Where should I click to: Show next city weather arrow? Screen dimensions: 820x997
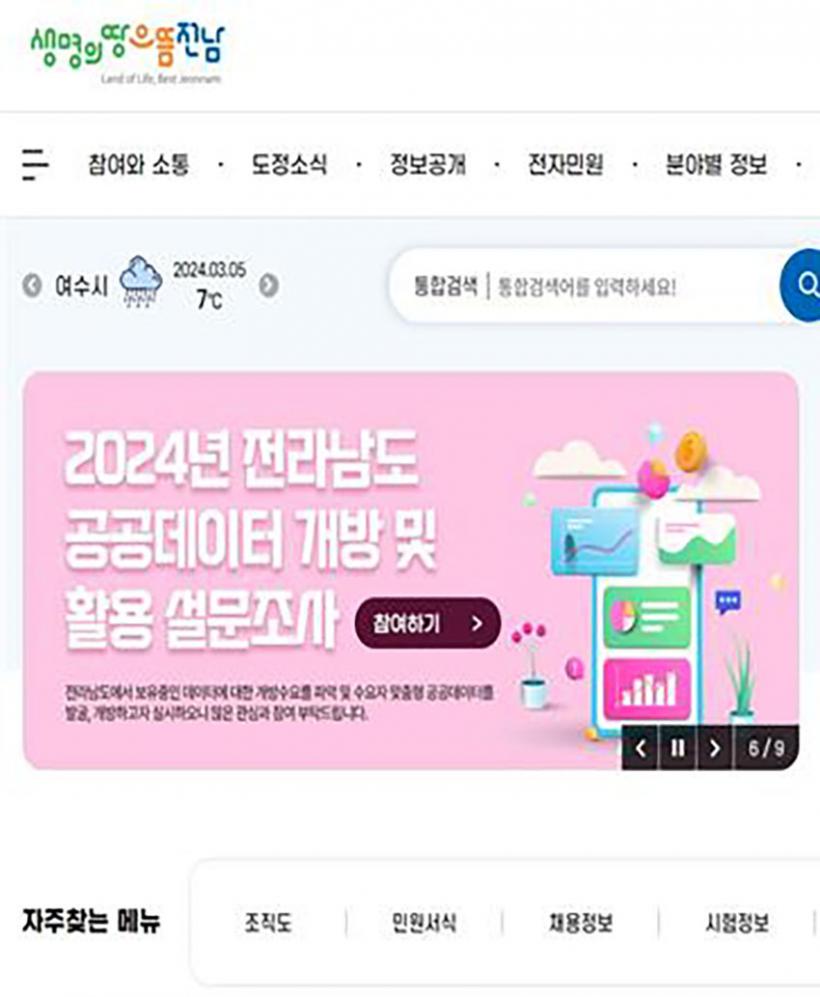269,285
